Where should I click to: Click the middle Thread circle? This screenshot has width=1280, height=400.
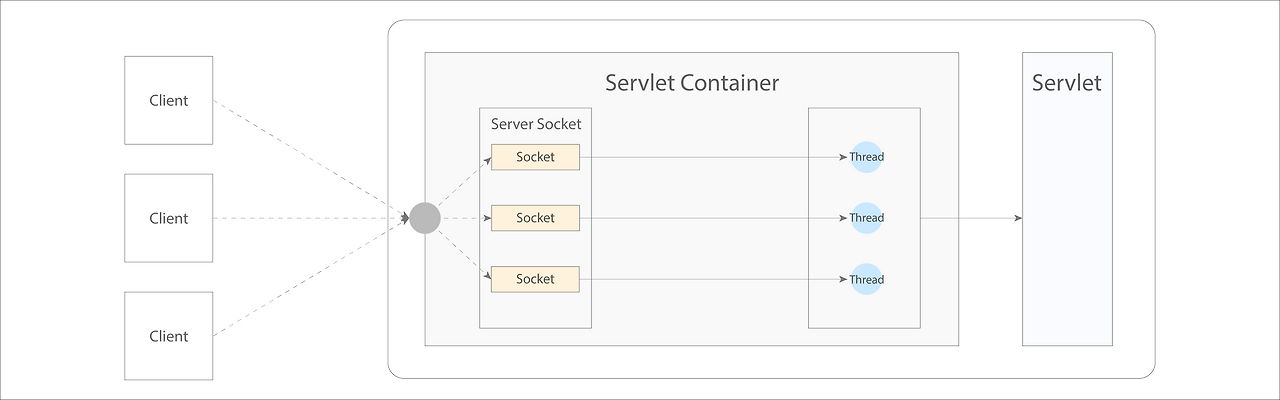tap(866, 218)
